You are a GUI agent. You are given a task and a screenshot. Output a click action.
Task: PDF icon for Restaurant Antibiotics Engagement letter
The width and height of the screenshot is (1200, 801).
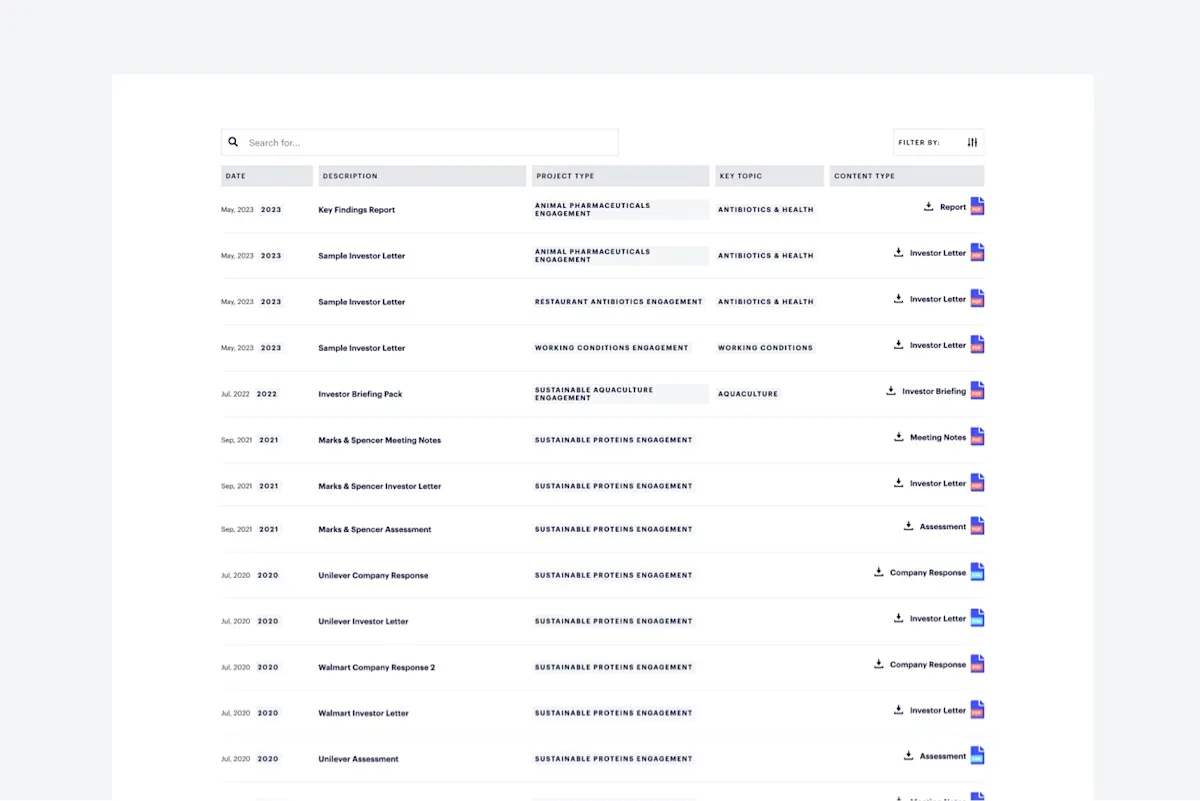(x=977, y=298)
